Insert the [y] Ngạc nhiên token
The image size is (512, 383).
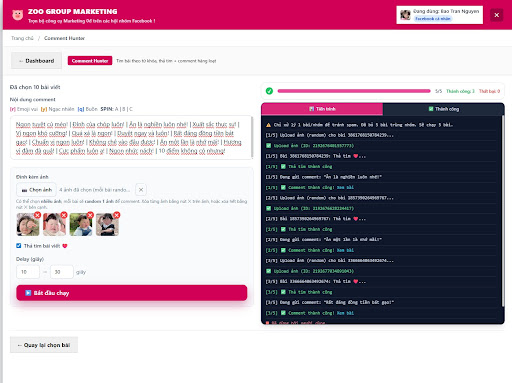57,109
